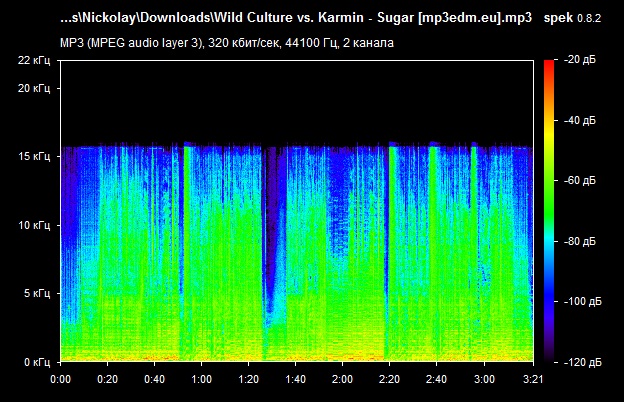Click the '2:00' time axis label
624x402 pixels.
(x=342, y=379)
